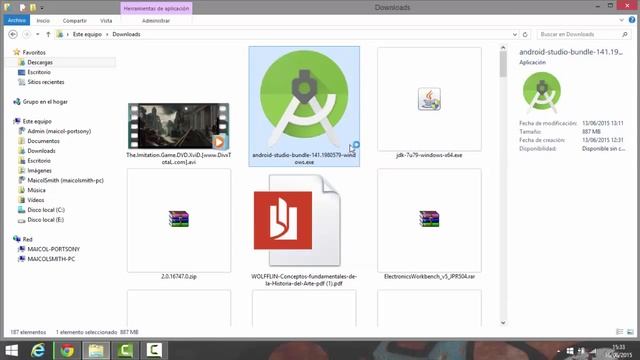Click the vertical scrollbar thumb

pos(503,64)
